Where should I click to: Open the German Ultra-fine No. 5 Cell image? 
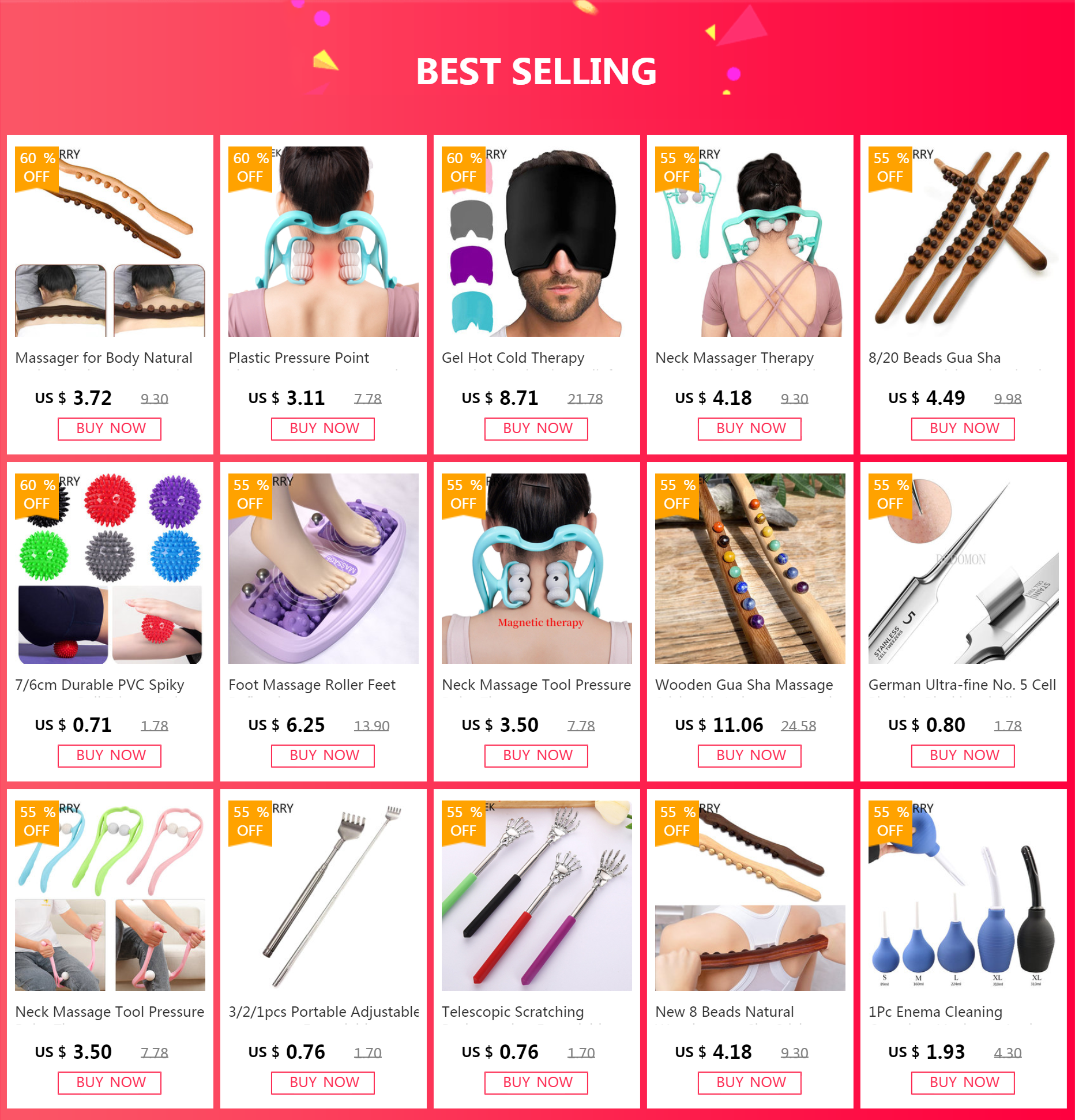click(963, 568)
